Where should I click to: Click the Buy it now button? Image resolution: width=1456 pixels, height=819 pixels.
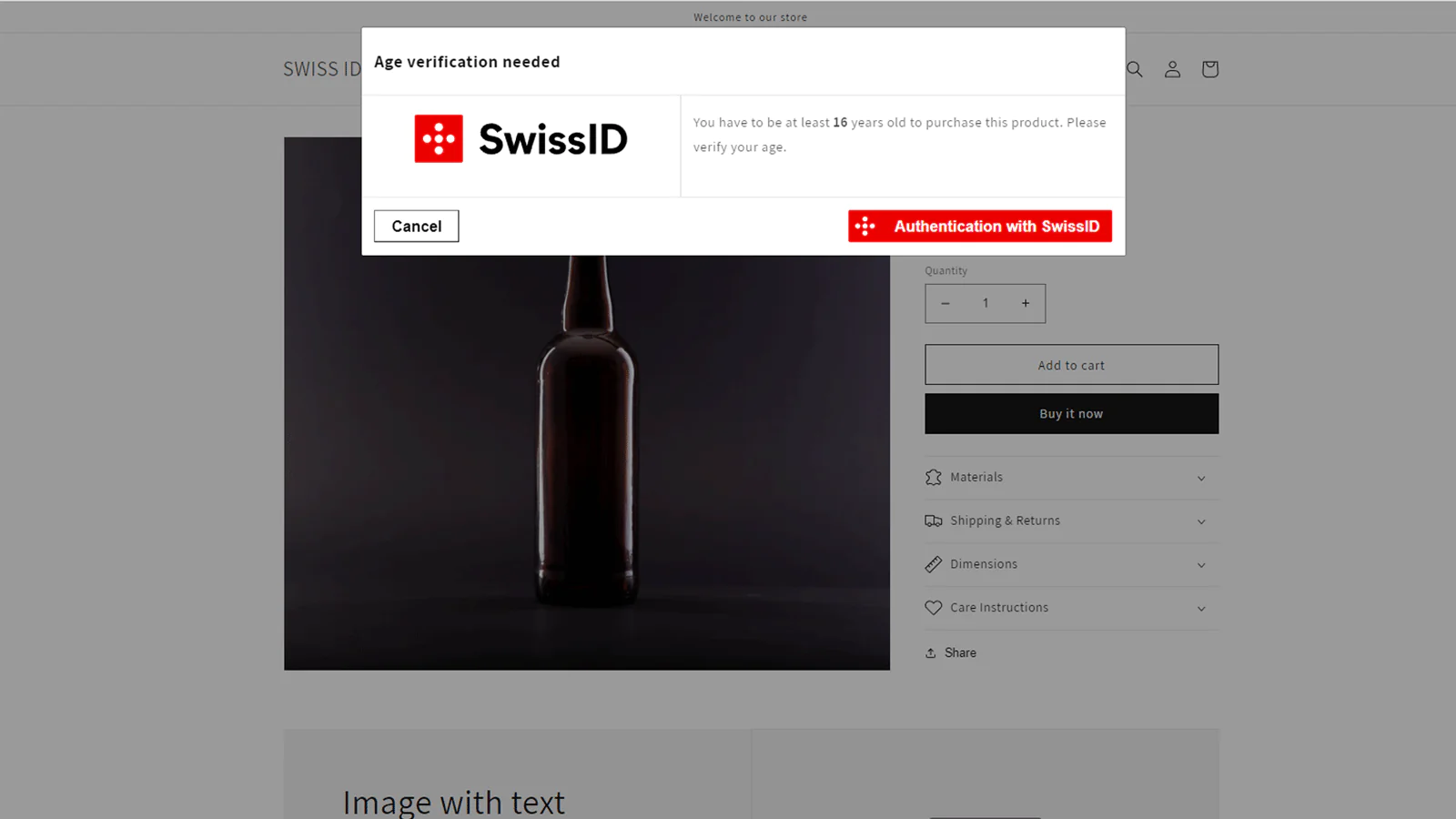point(1071,414)
